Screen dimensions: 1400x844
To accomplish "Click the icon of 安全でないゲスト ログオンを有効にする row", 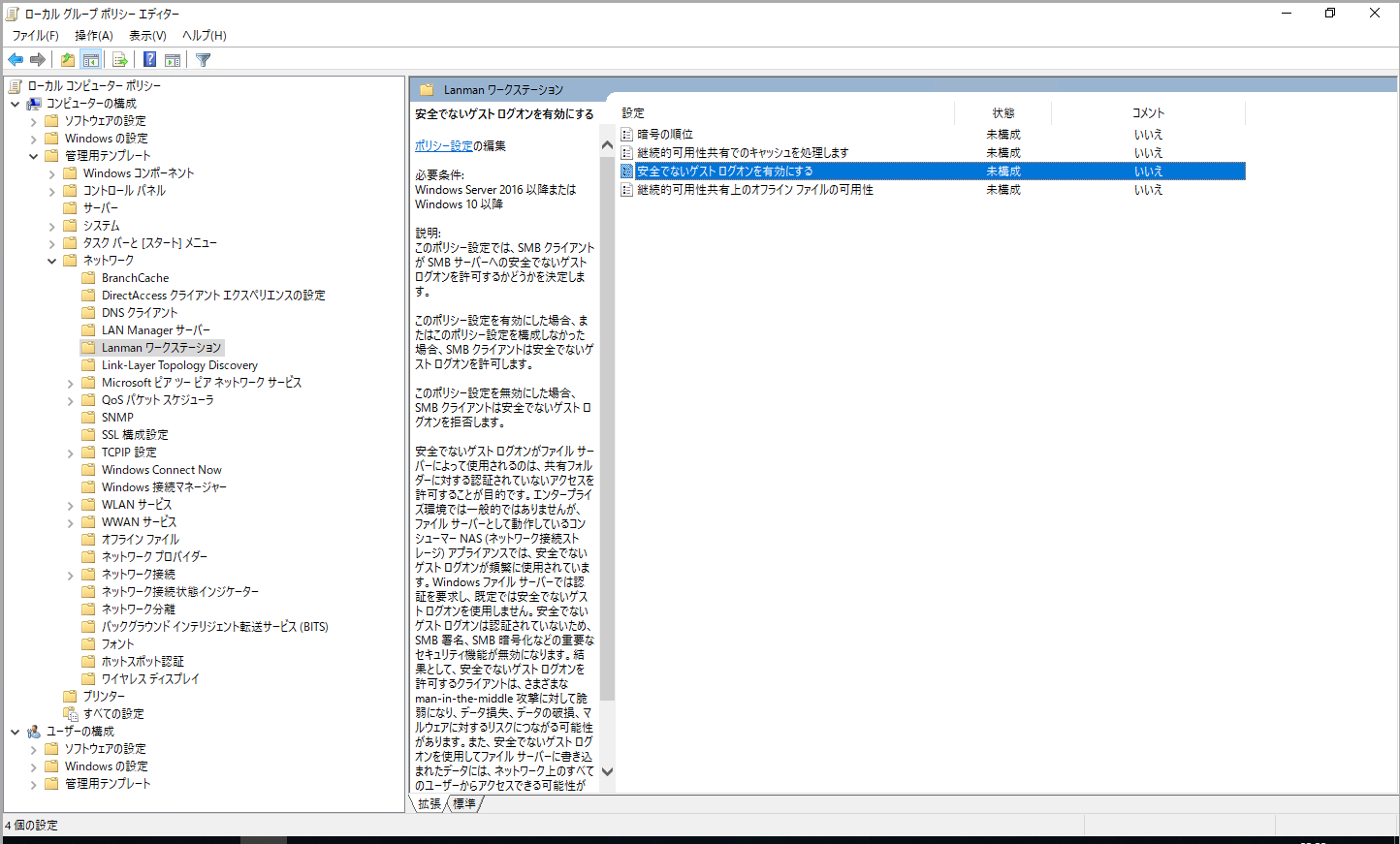I will point(627,171).
